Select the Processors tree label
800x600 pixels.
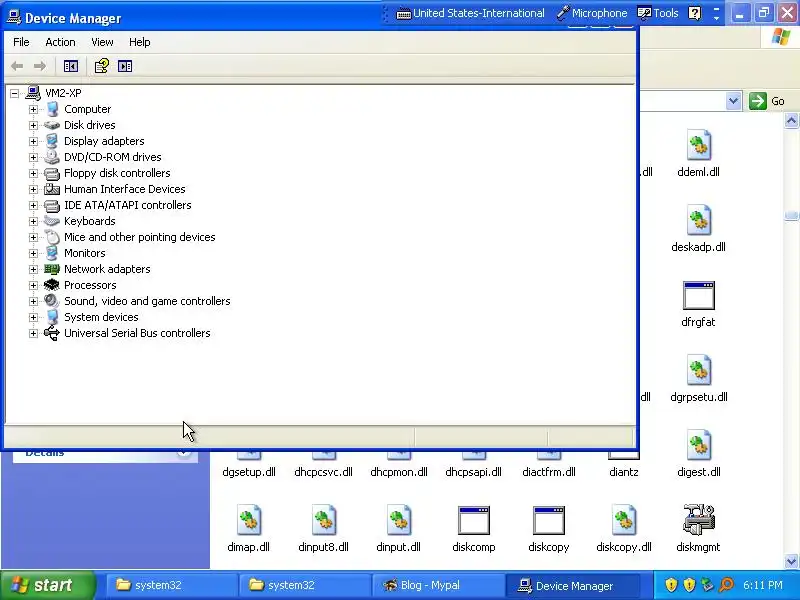90,285
